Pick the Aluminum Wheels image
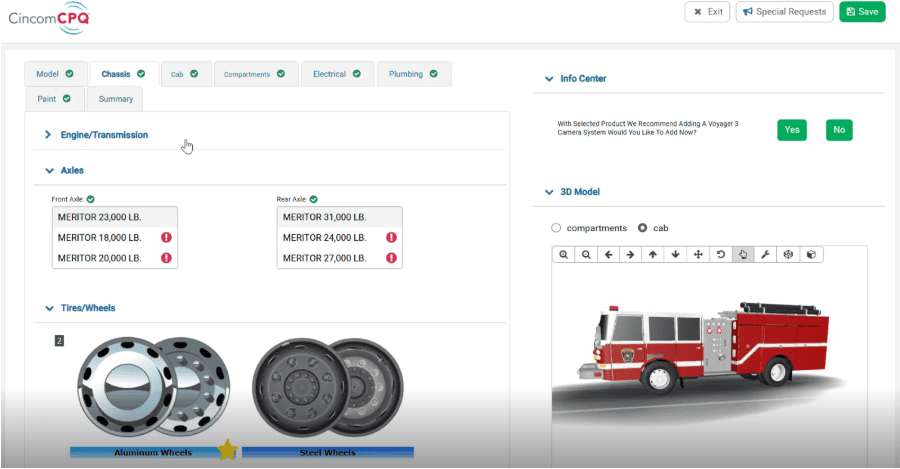The height and width of the screenshot is (469, 900). click(154, 387)
